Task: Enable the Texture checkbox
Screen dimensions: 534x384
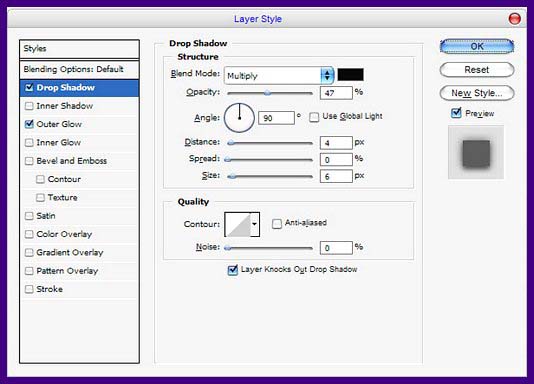Action: (x=40, y=197)
